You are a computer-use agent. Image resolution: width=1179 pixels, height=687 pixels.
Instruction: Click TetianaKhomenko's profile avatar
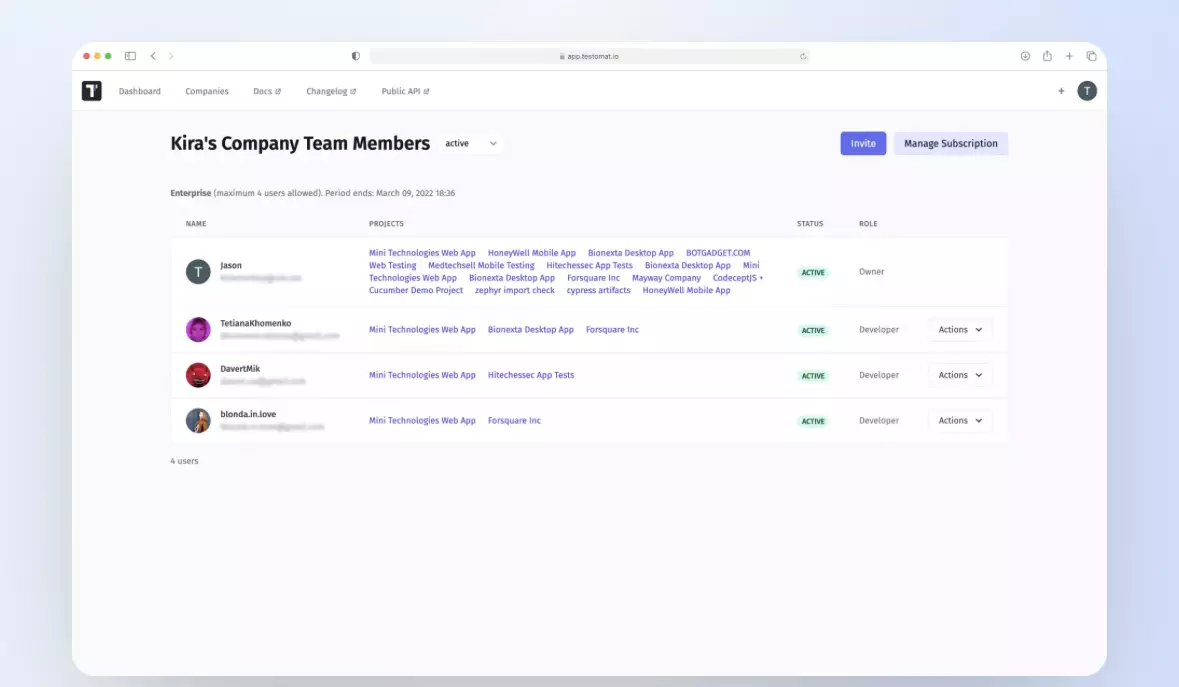point(198,329)
